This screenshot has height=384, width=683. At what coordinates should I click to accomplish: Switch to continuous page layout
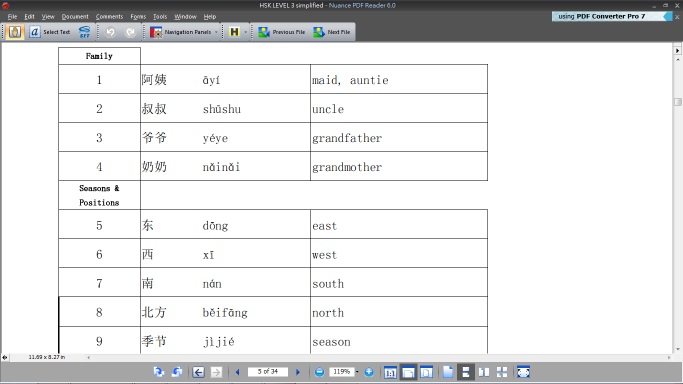(466, 372)
